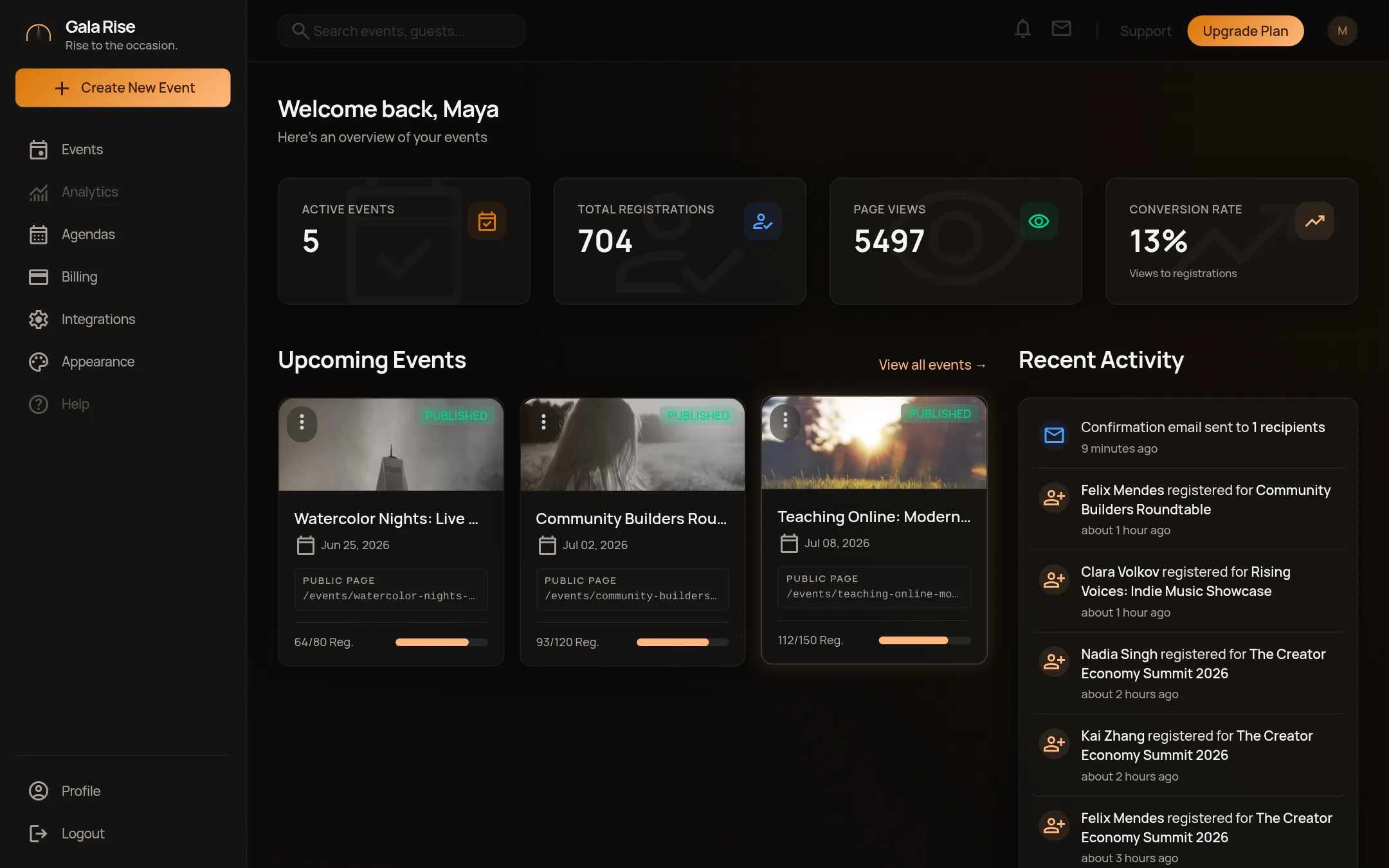The image size is (1389, 868).
Task: Click the 704 total registrations value
Action: tap(604, 241)
